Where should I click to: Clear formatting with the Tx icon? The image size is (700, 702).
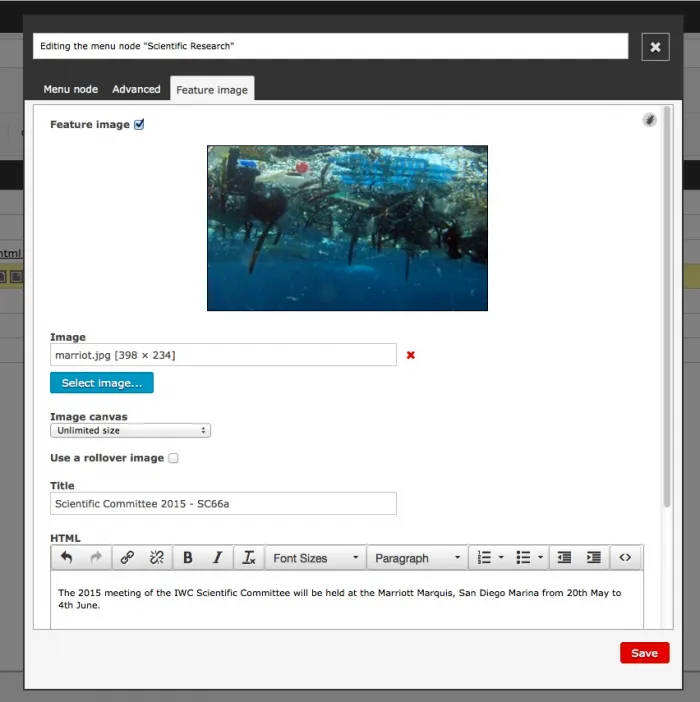[x=249, y=557]
